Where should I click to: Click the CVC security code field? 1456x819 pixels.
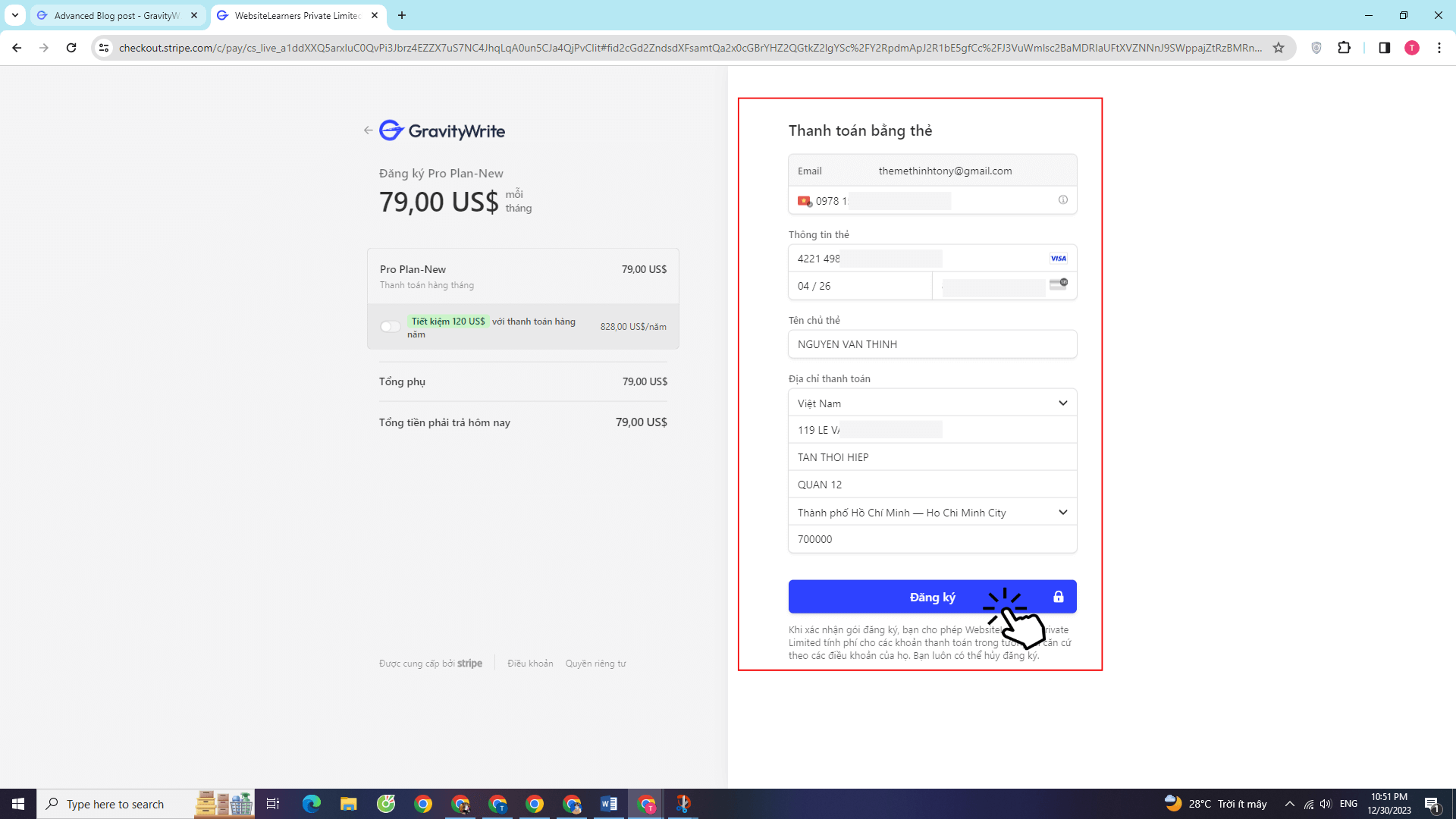click(1004, 286)
